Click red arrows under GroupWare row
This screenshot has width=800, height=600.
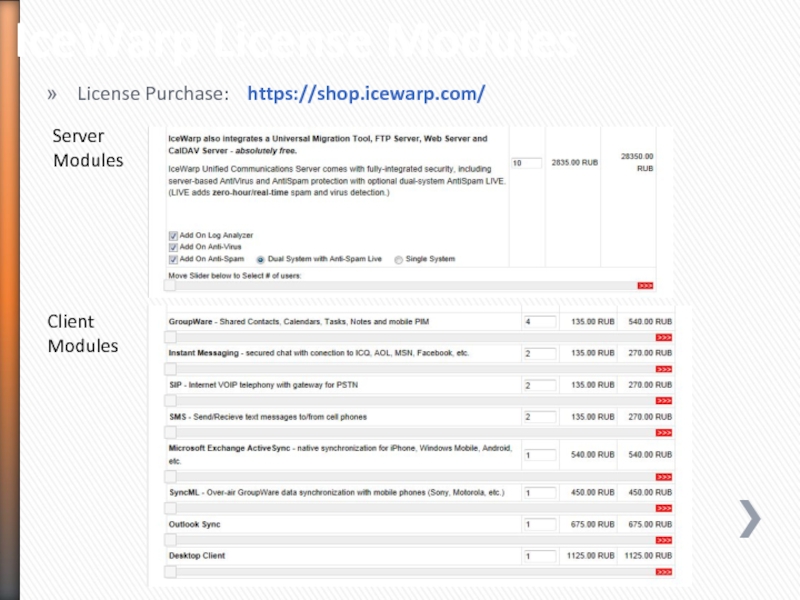point(664,338)
